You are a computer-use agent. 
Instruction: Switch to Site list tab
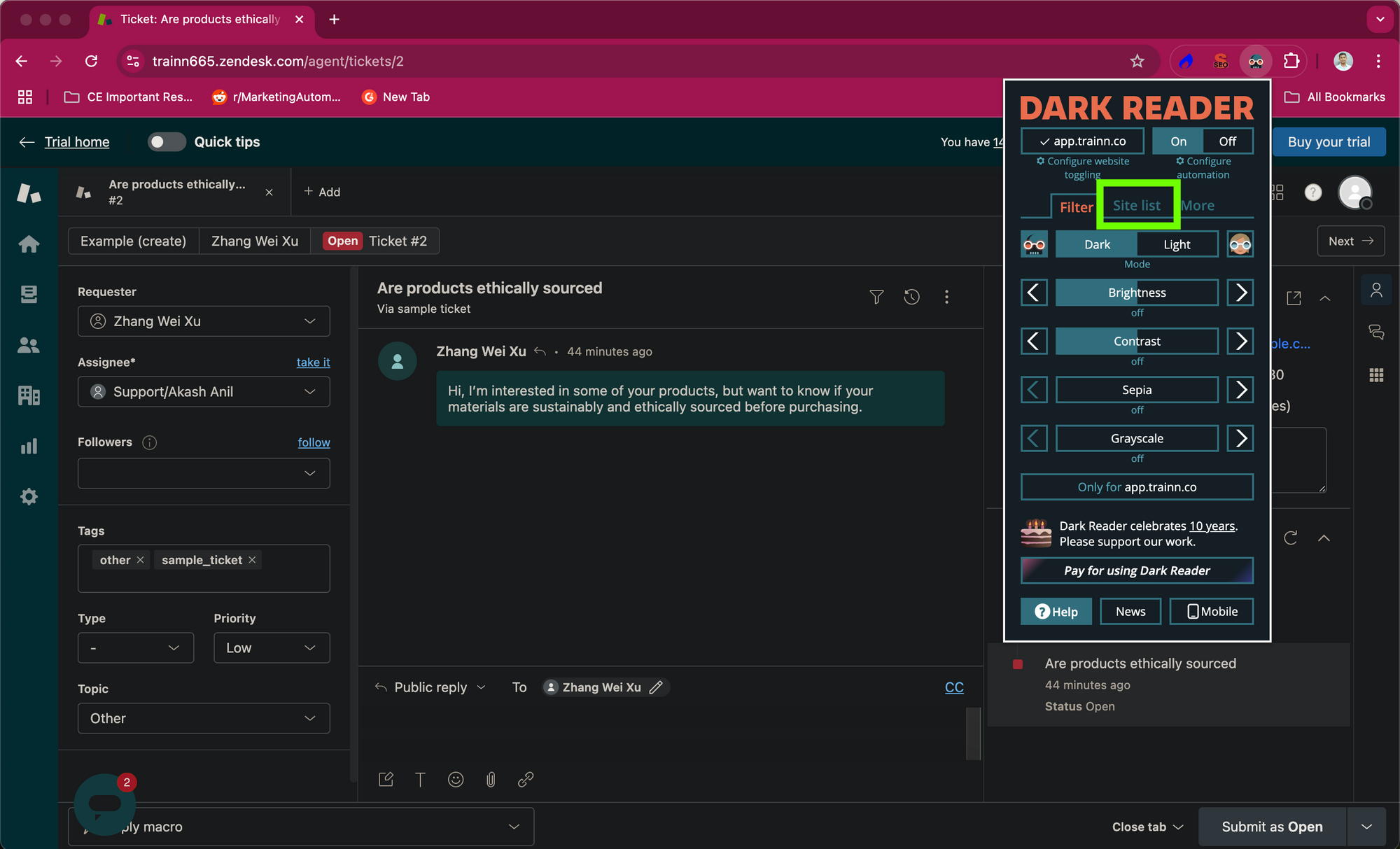tap(1137, 205)
